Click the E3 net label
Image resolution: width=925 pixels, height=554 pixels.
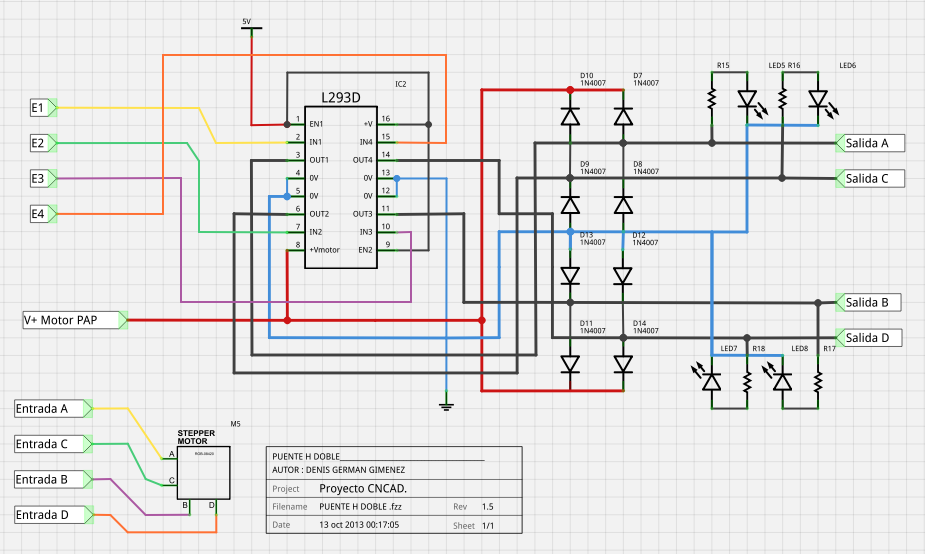[x=43, y=178]
